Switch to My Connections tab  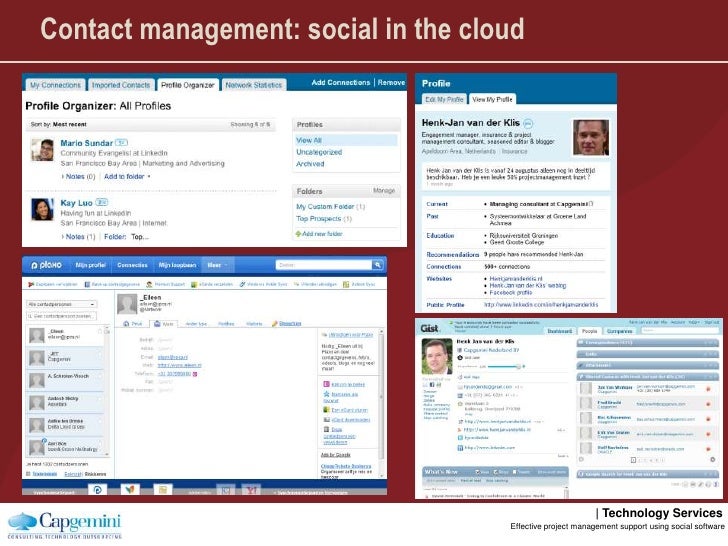coord(55,85)
